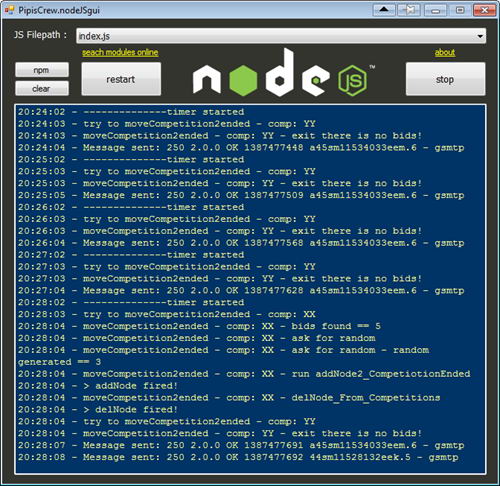
Task: Select log line 'bids found == 5'
Action: 199,326
